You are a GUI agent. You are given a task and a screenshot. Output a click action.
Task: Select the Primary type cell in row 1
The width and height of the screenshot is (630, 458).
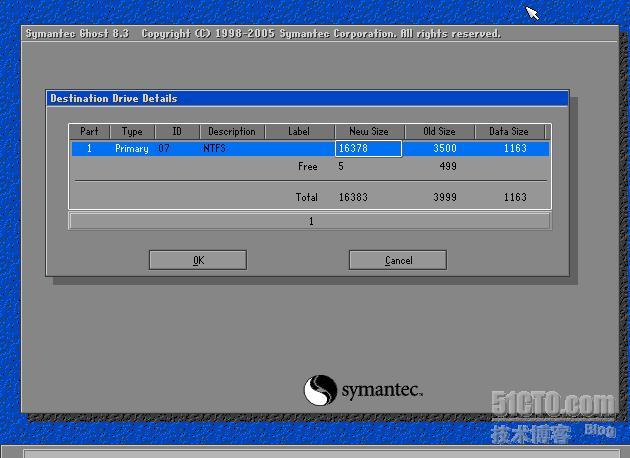click(x=132, y=149)
